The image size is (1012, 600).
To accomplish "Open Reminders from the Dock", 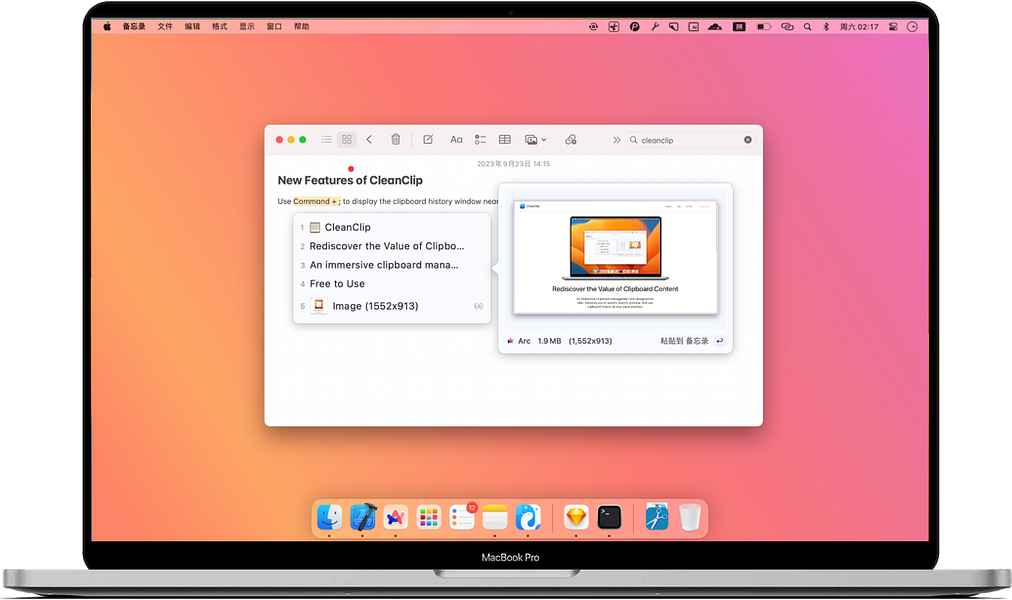I will 462,517.
